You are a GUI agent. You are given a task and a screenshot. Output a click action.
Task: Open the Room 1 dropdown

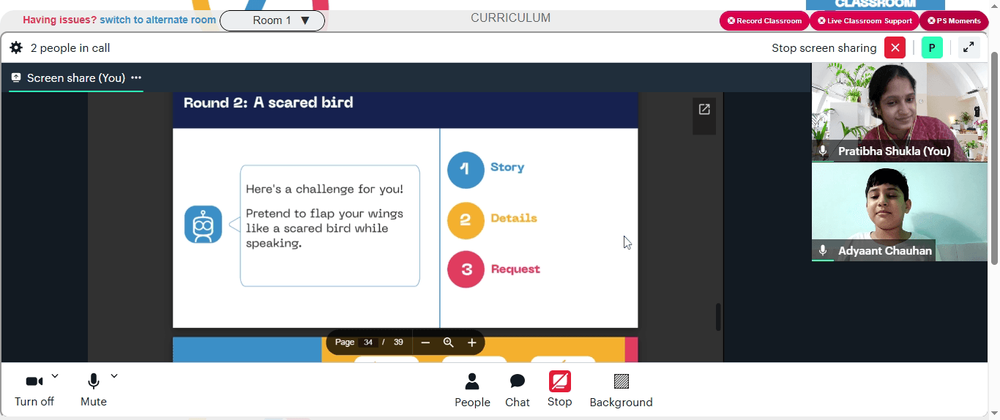pyautogui.click(x=272, y=20)
